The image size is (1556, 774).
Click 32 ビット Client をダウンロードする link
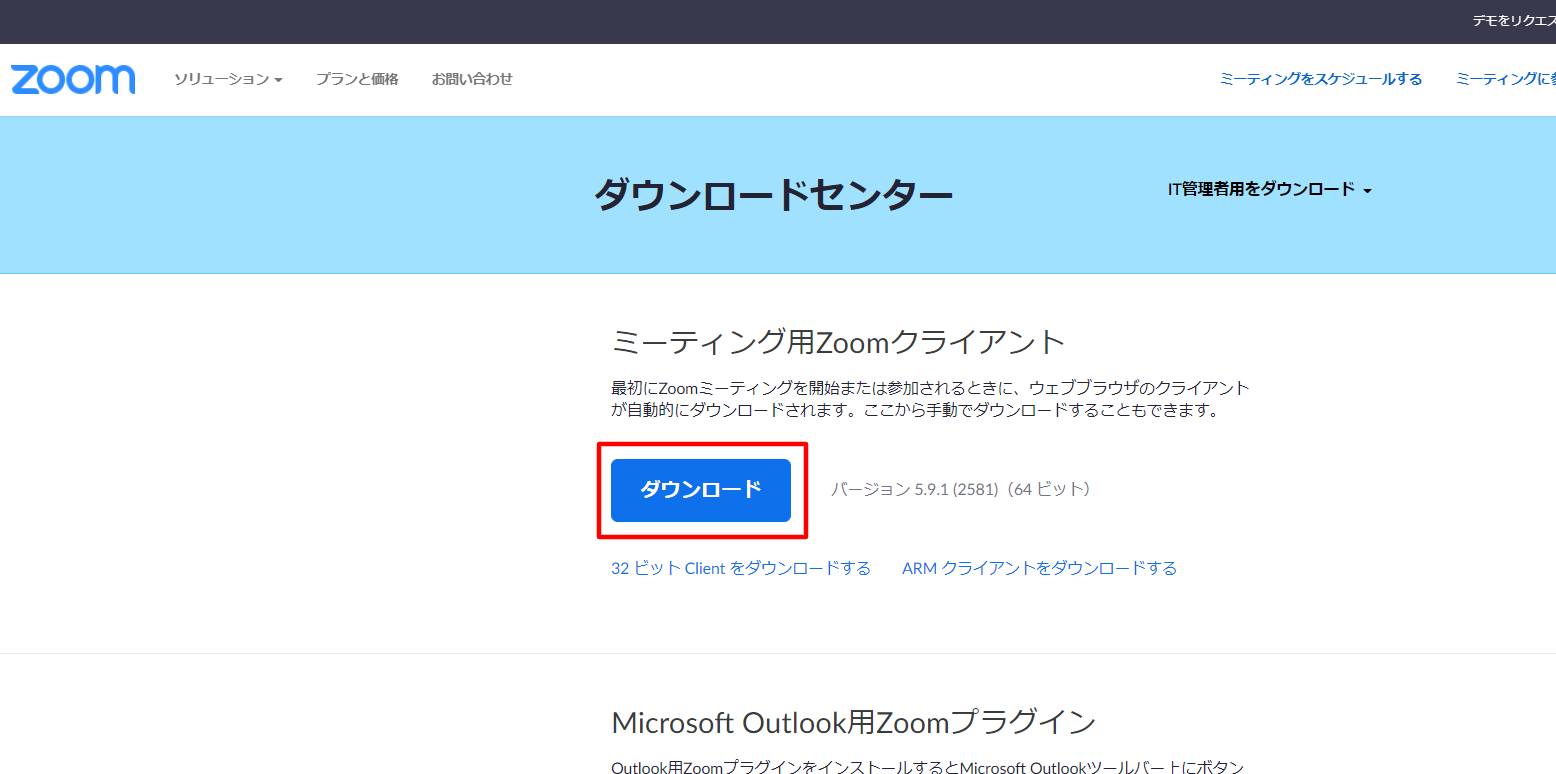[741, 568]
